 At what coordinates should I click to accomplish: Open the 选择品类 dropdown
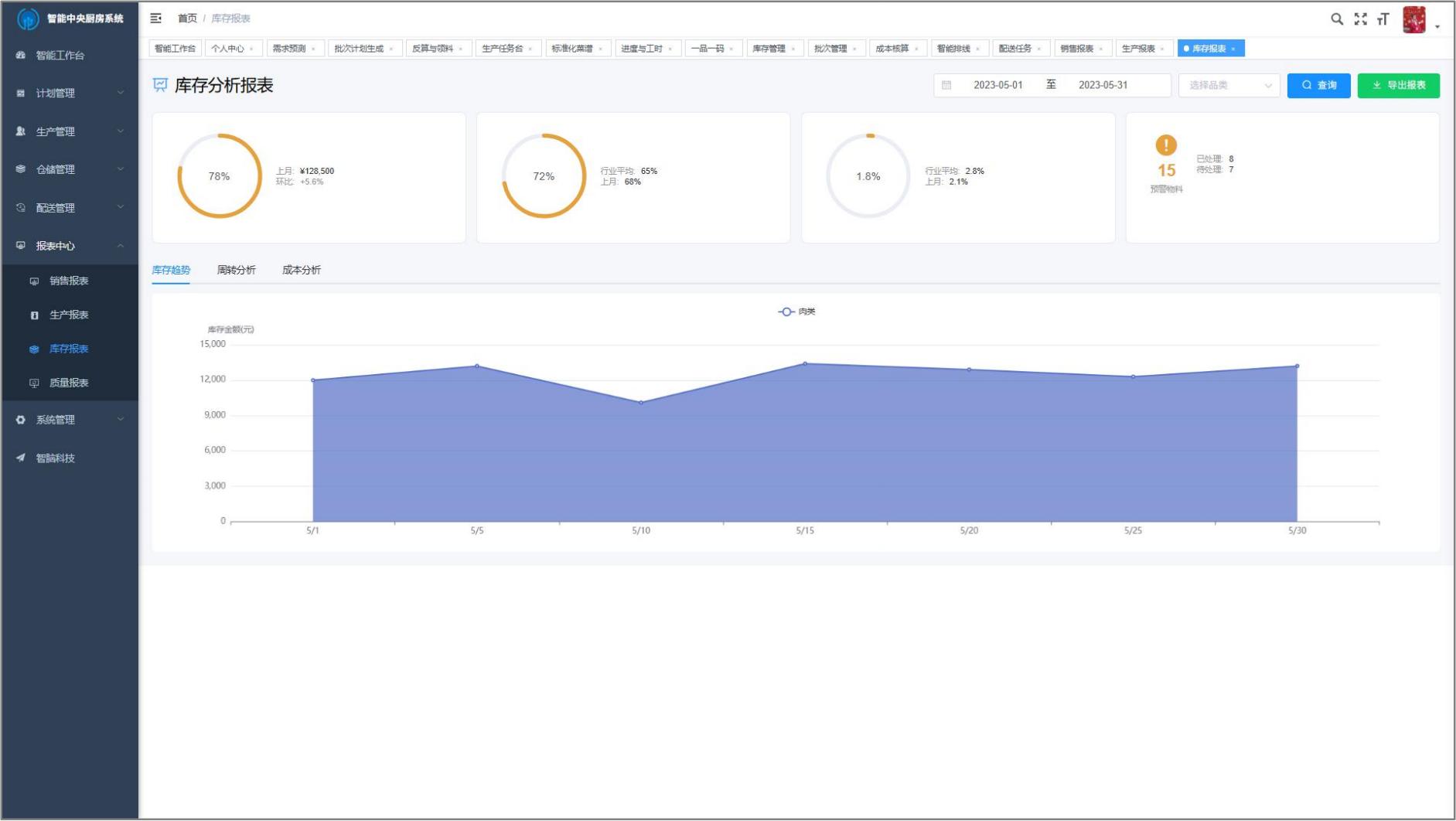[1229, 85]
